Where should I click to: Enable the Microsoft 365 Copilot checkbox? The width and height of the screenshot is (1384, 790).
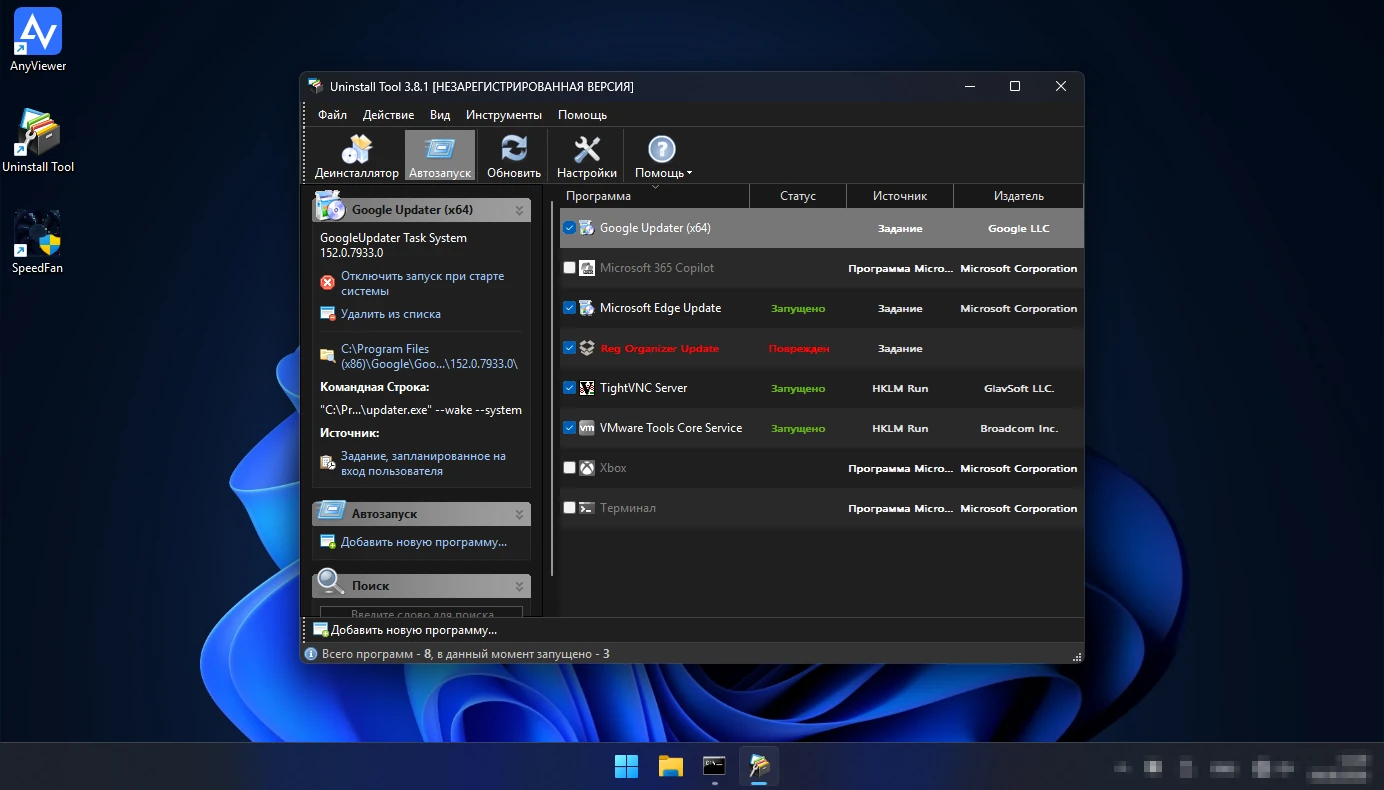(569, 268)
